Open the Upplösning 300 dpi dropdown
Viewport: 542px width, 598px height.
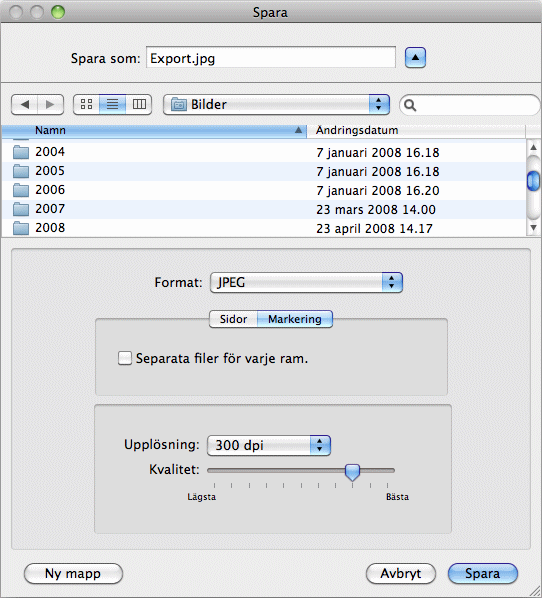click(269, 445)
